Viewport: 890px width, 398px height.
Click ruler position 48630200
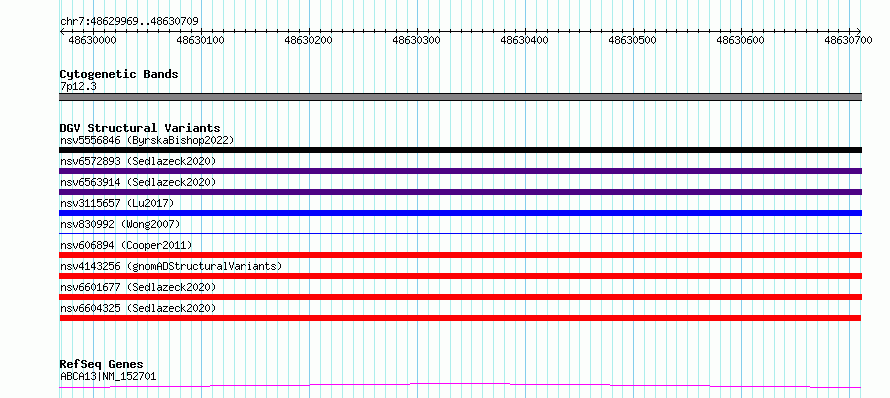pyautogui.click(x=308, y=40)
